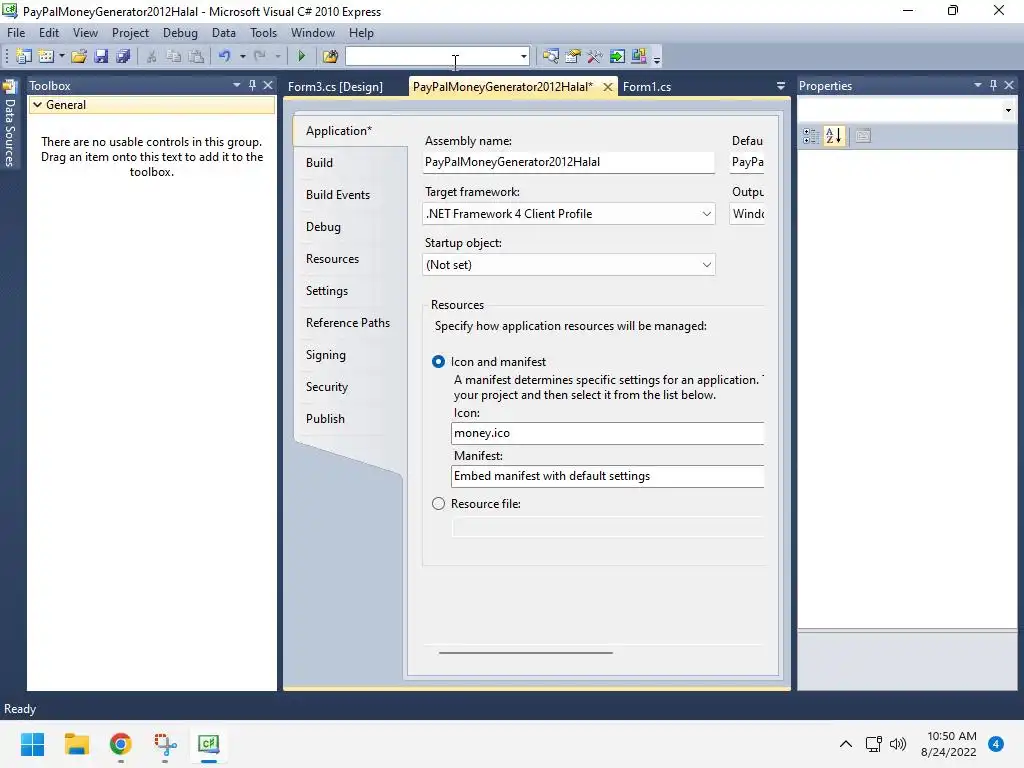Click the Cut scissors icon
The height and width of the screenshot is (768, 1024).
152,56
